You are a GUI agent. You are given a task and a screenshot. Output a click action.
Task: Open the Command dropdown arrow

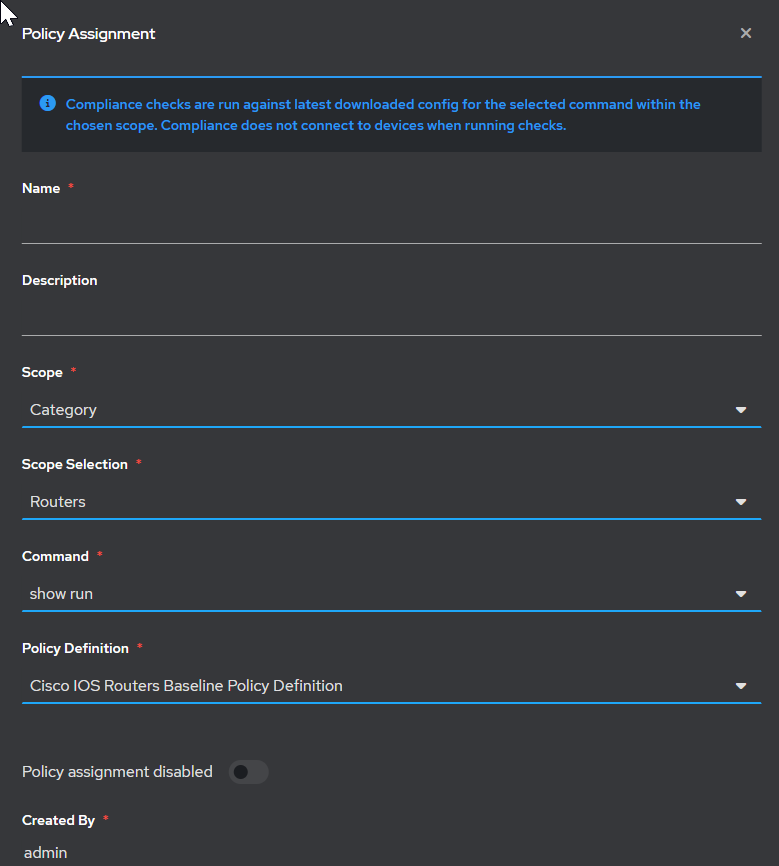(741, 594)
